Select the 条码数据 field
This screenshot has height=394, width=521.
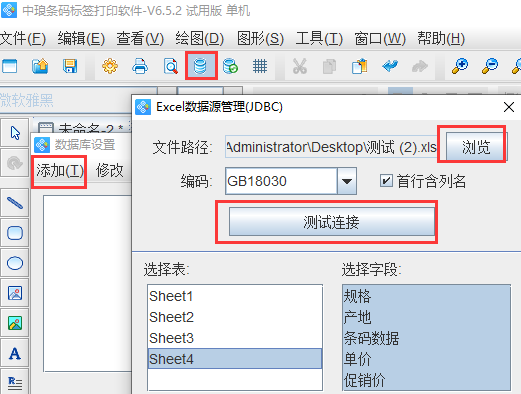[x=426, y=338]
